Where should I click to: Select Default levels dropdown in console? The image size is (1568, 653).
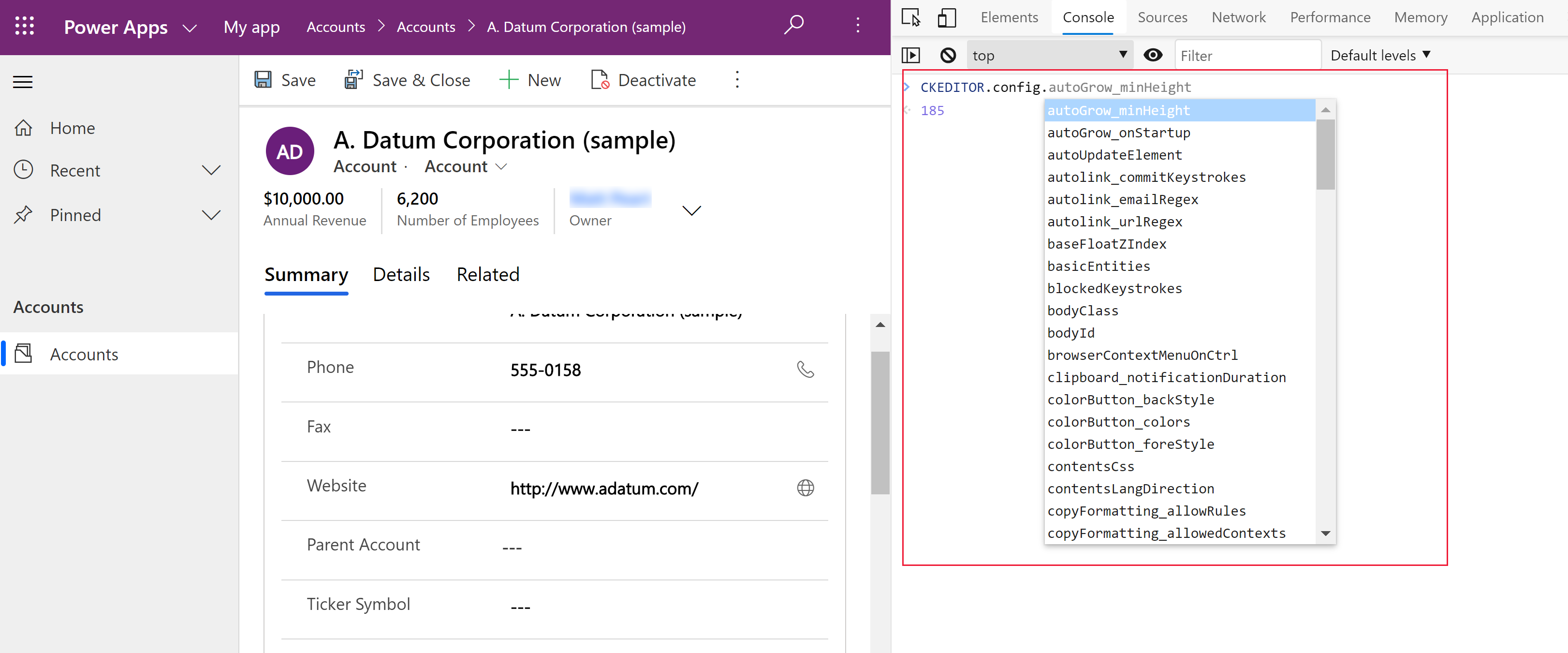pyautogui.click(x=1380, y=55)
